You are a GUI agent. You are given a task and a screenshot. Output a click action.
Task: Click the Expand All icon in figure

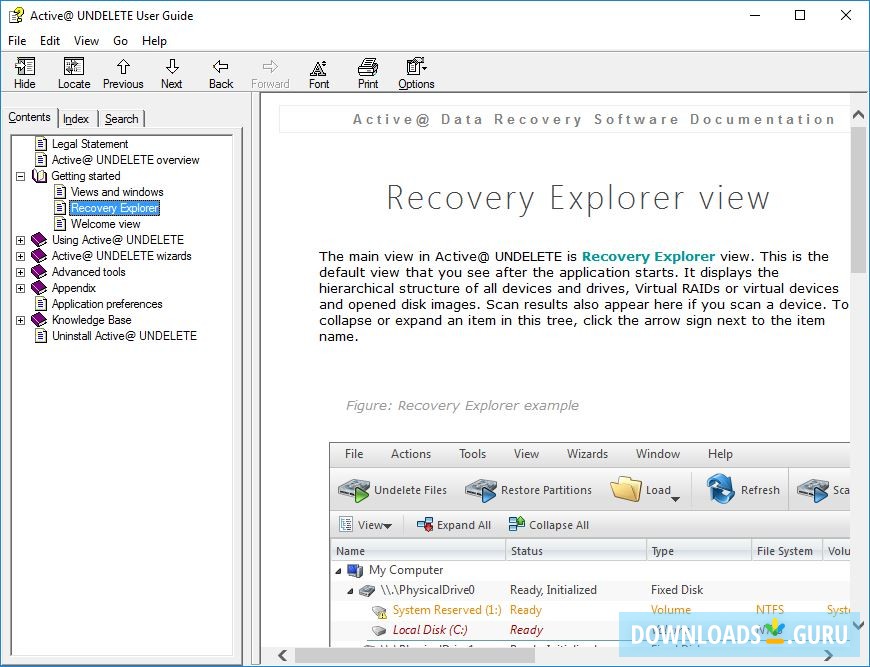coord(425,524)
